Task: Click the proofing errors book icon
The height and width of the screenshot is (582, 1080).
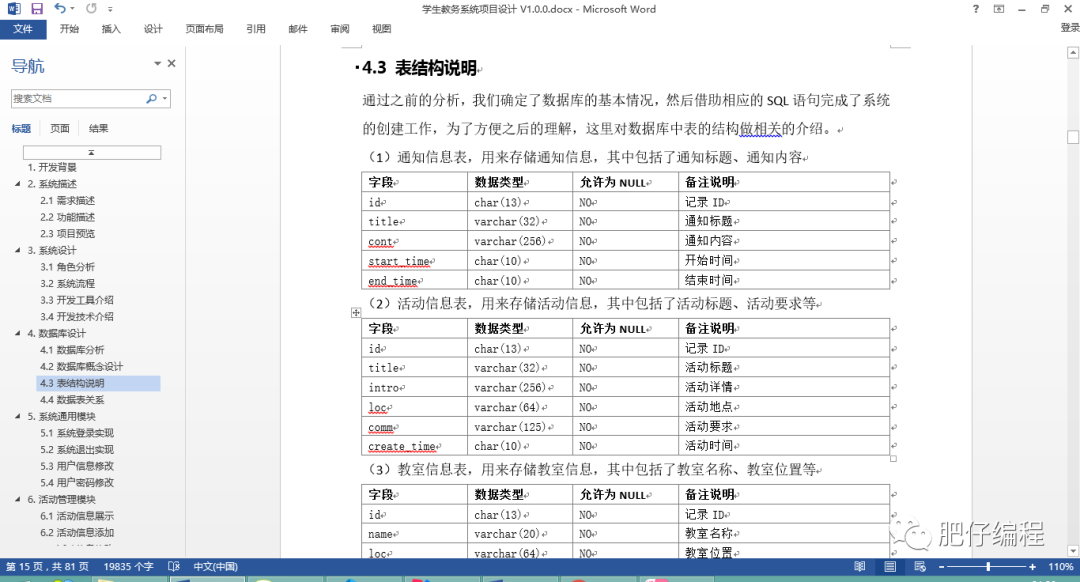Action: (x=174, y=566)
